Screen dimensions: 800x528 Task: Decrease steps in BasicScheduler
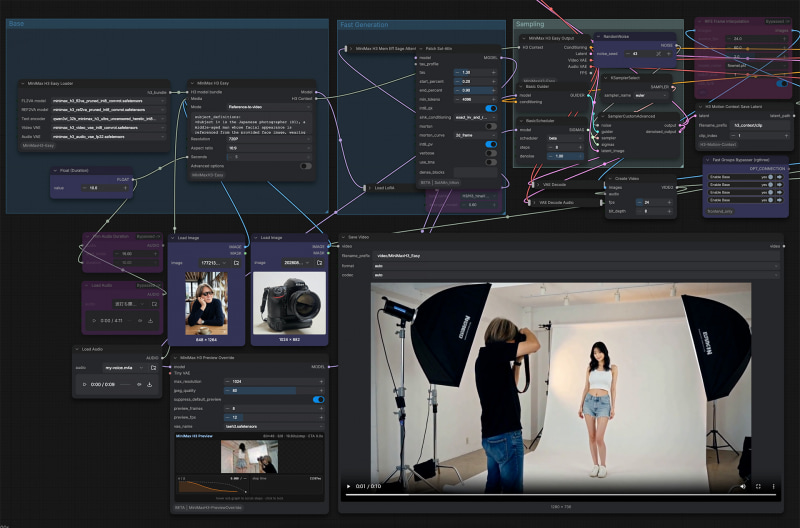pyautogui.click(x=551, y=147)
